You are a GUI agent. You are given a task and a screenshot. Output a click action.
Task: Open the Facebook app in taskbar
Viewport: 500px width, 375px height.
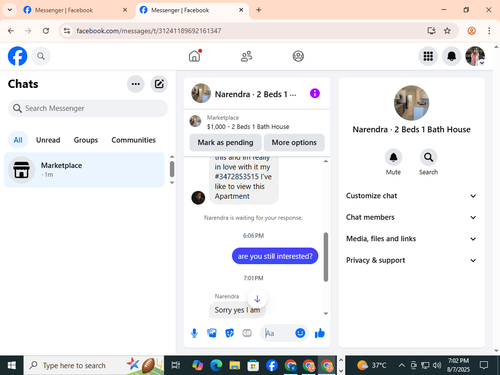(x=272, y=366)
